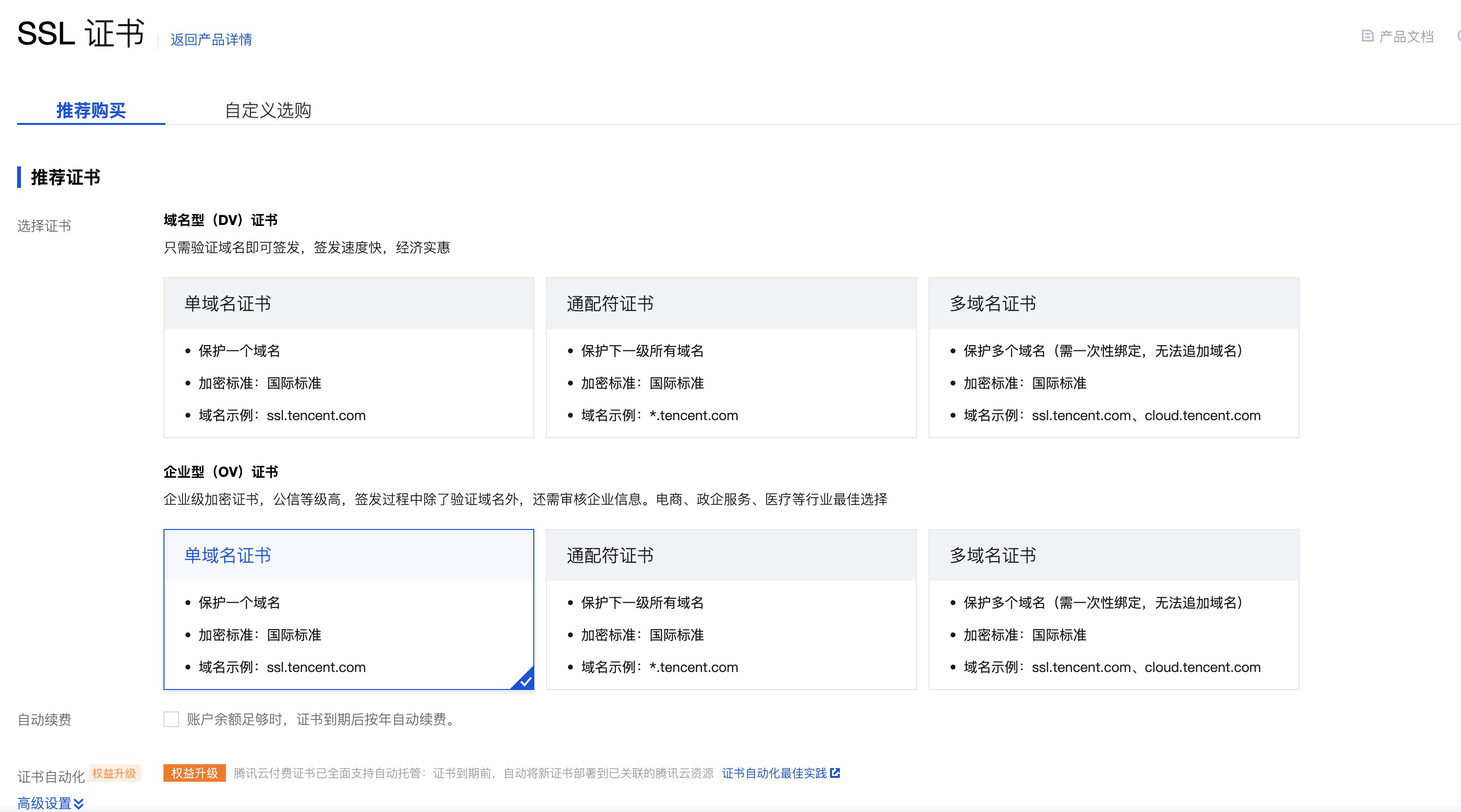
Task: Click the small 权益升级 tag beside 证书自动化
Action: pos(114,773)
